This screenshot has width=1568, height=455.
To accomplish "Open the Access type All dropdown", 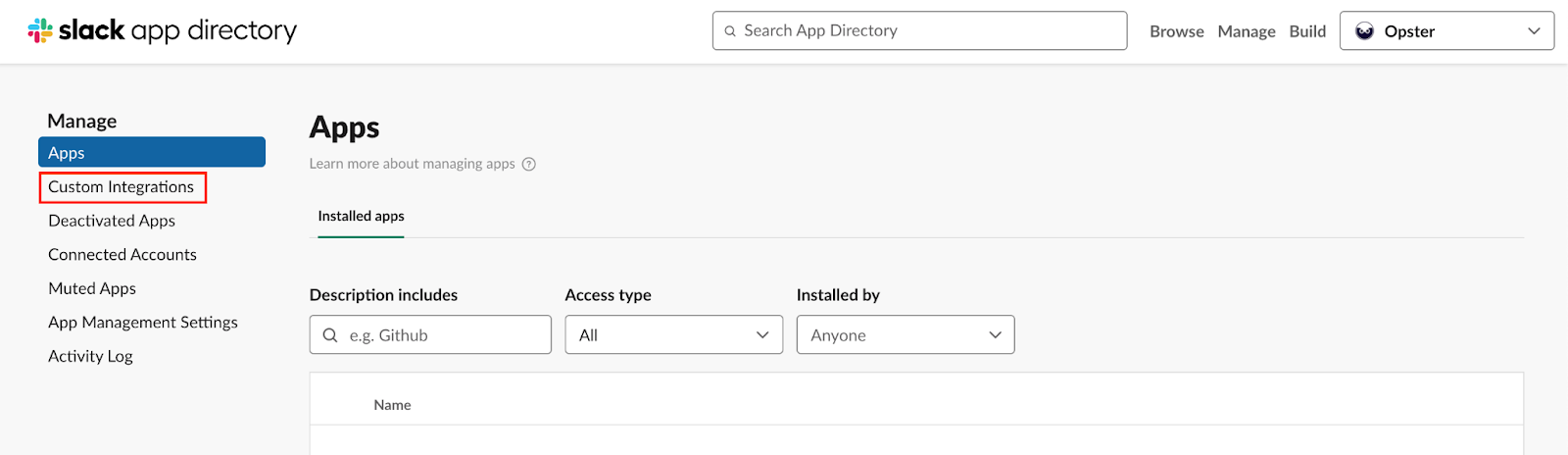I will click(x=674, y=334).
